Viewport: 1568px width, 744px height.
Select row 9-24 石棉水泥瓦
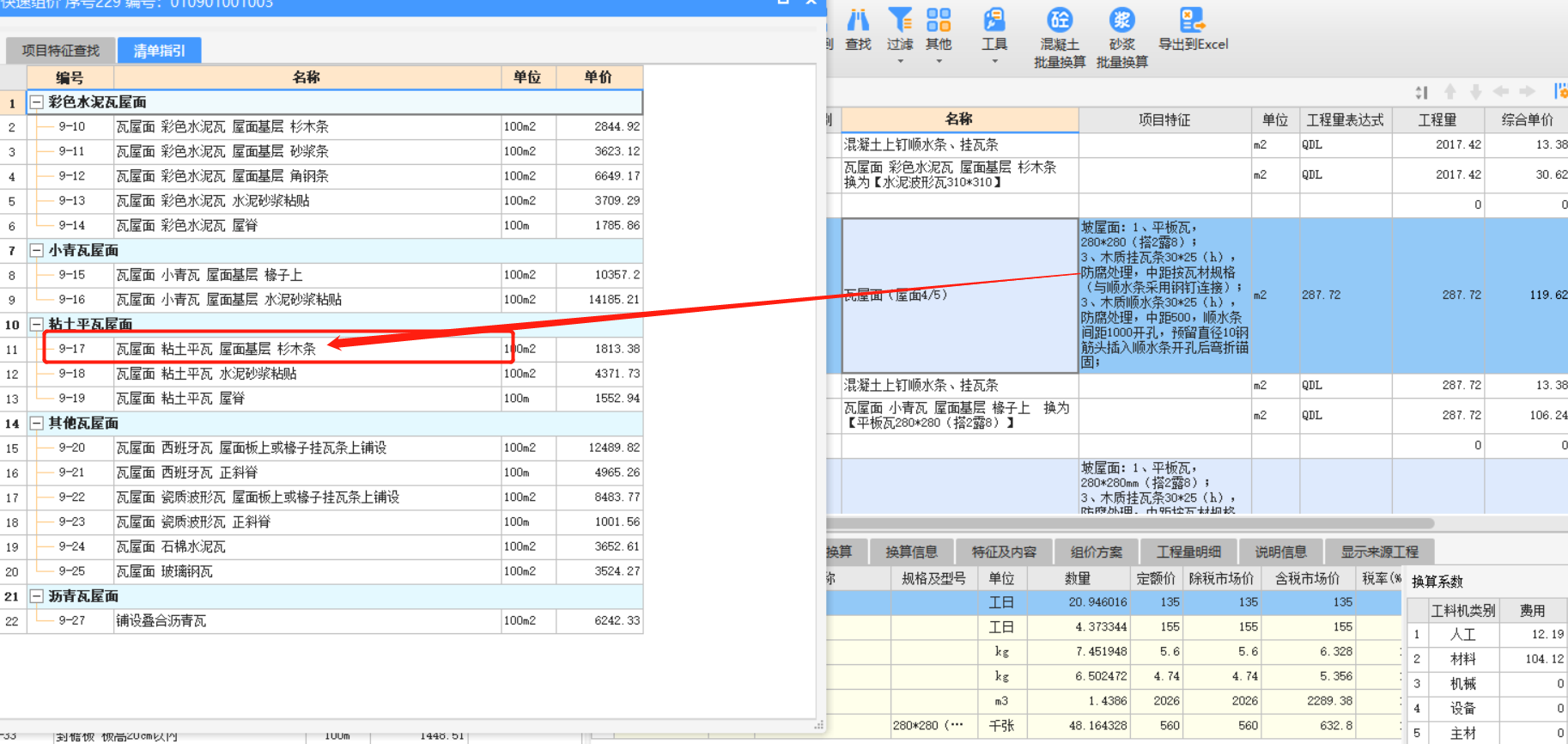click(x=335, y=547)
